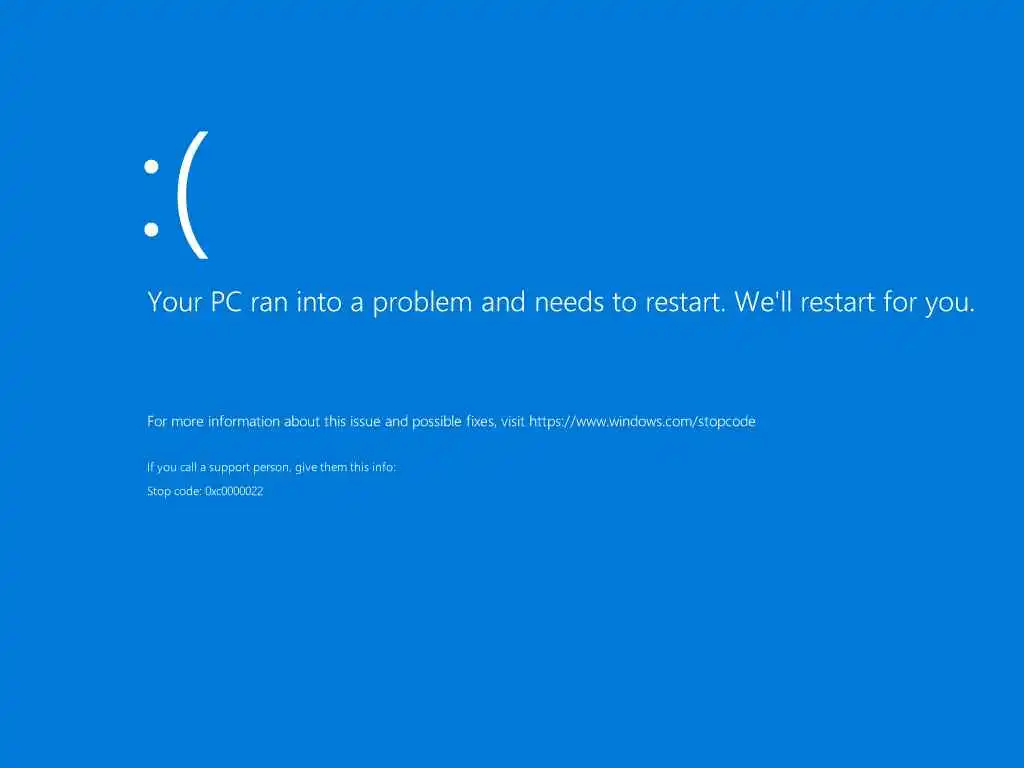Click the word 'problem' in the headline
The width and height of the screenshot is (1024, 768).
pyautogui.click(x=422, y=304)
